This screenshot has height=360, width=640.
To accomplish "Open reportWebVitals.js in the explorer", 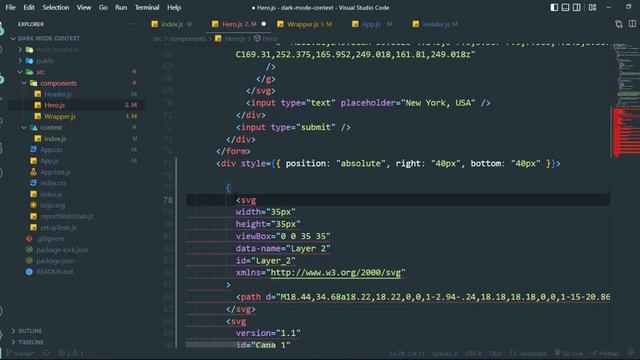I will (67, 216).
